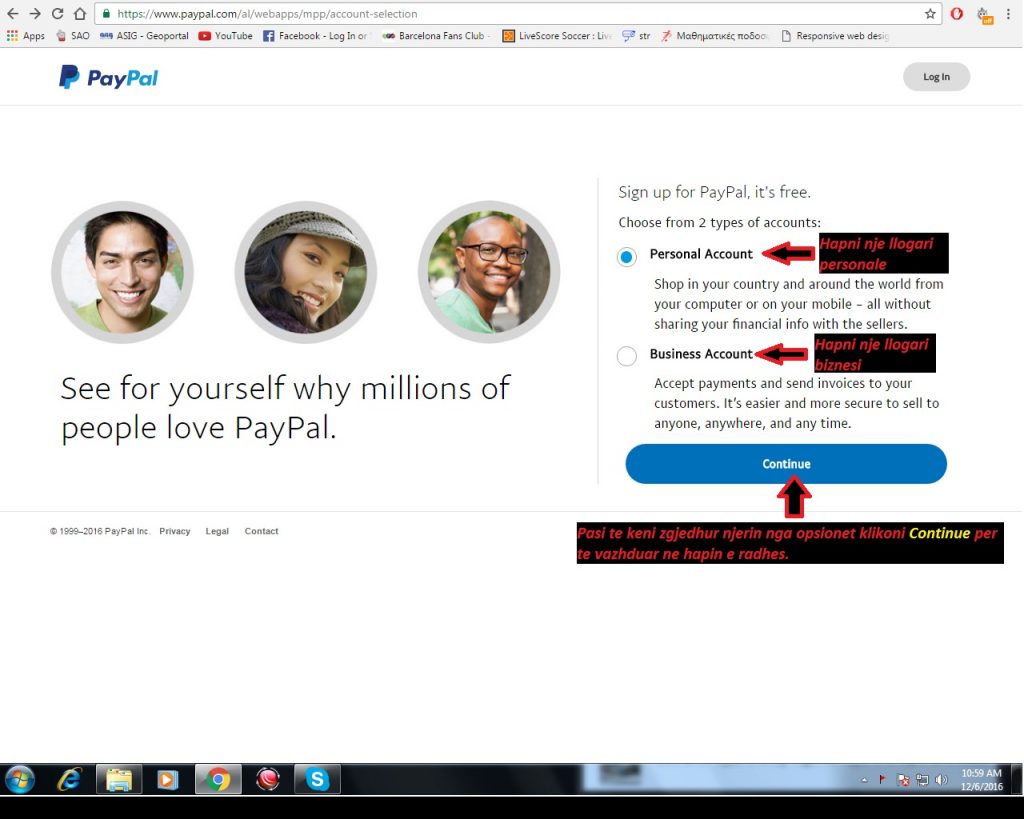Open the Barcelona Fans Club bookmark

(436, 36)
